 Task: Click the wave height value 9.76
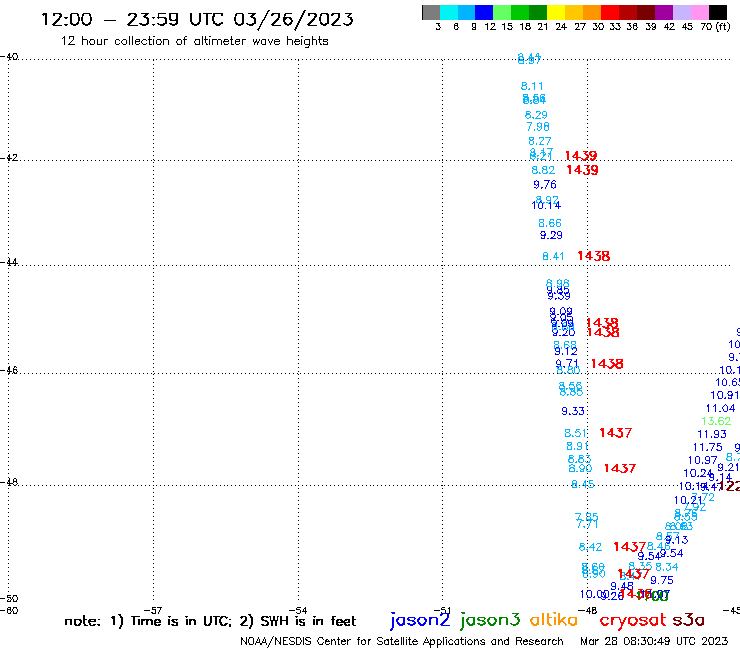[x=545, y=185]
